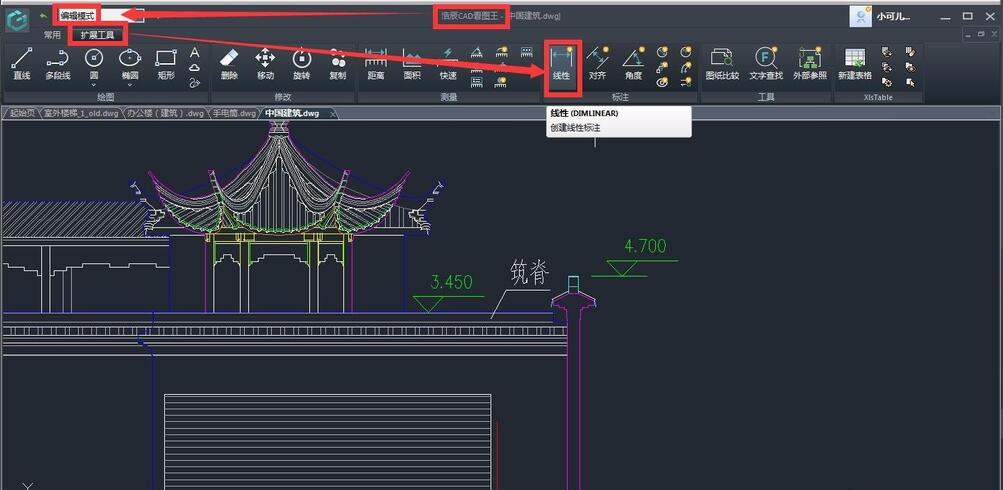Choose the 矩形 (Rectangle) tool
1003x490 pixels.
point(166,63)
